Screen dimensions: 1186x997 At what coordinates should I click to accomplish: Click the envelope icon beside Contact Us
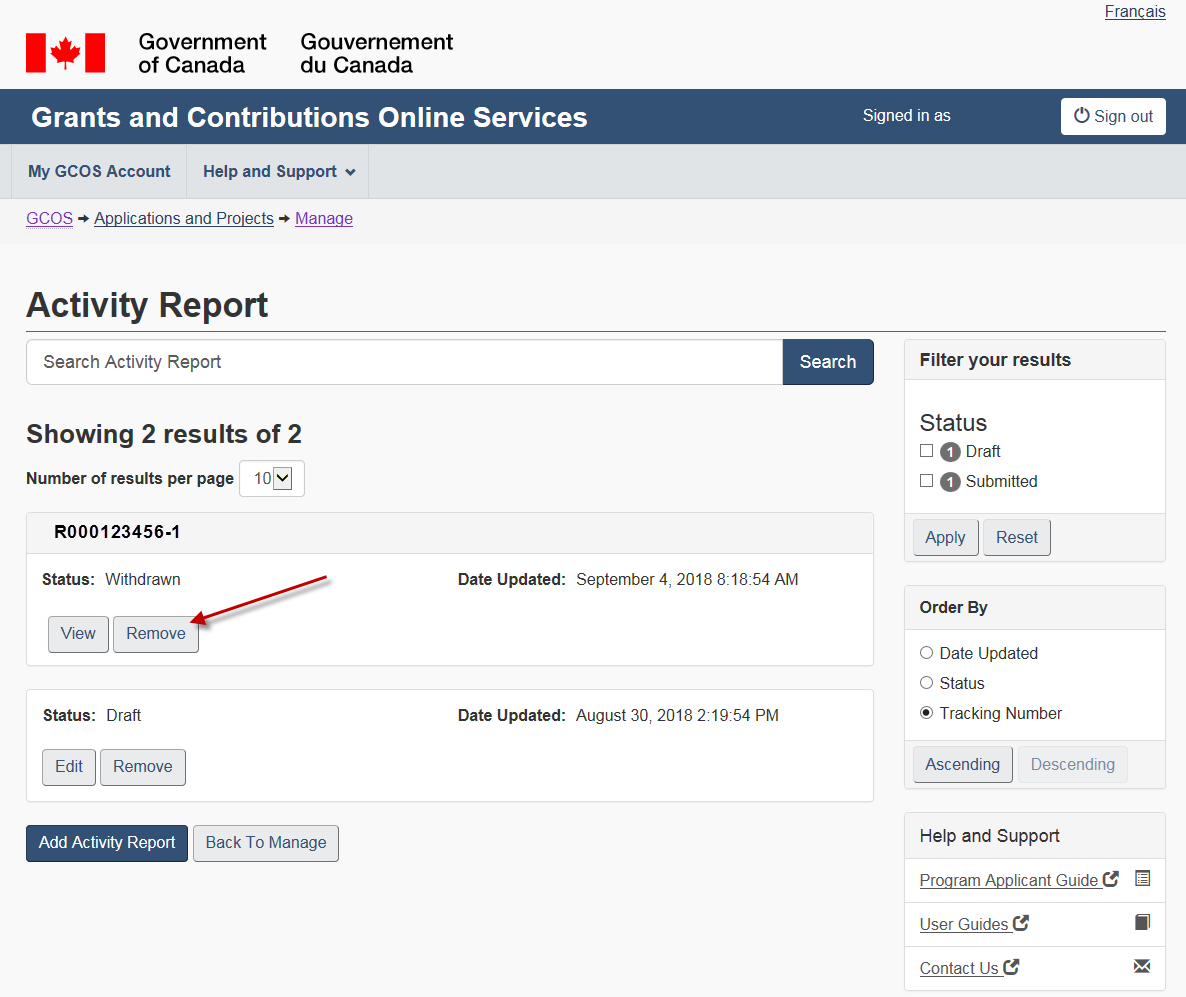(1142, 967)
